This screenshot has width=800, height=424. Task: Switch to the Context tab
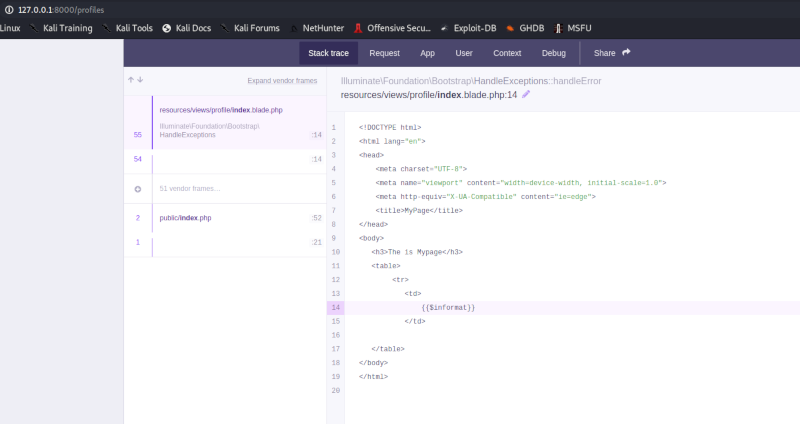(507, 52)
